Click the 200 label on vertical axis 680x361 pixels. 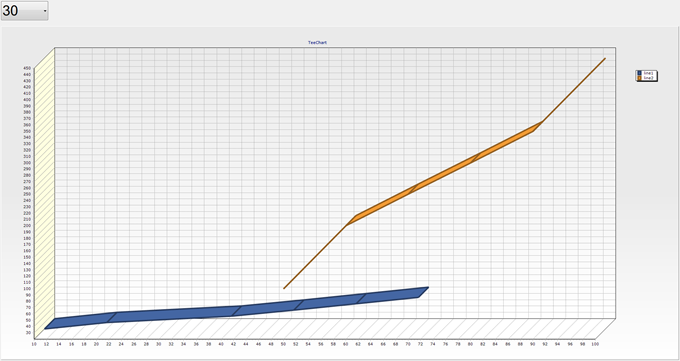(27, 226)
